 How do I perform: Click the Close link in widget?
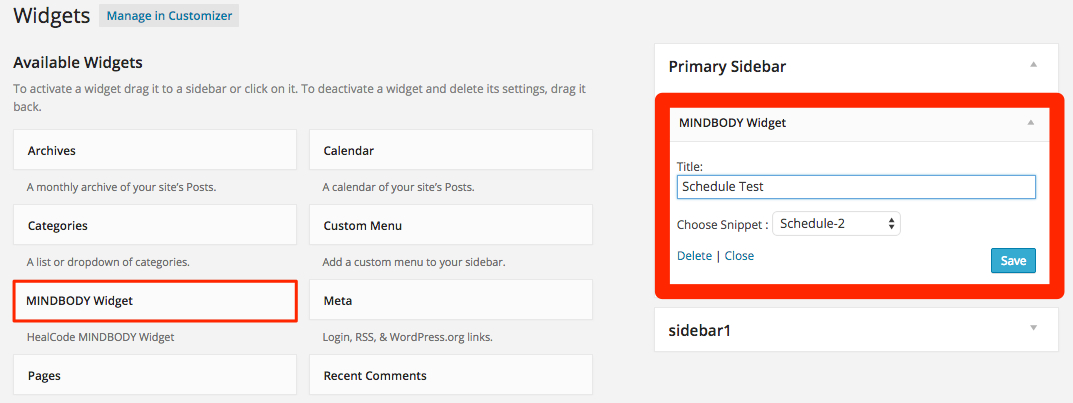click(739, 256)
